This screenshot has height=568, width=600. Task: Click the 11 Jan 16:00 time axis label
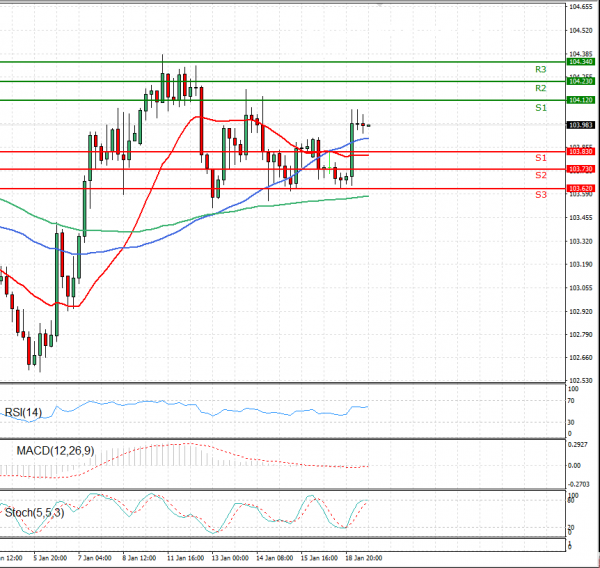tap(186, 559)
